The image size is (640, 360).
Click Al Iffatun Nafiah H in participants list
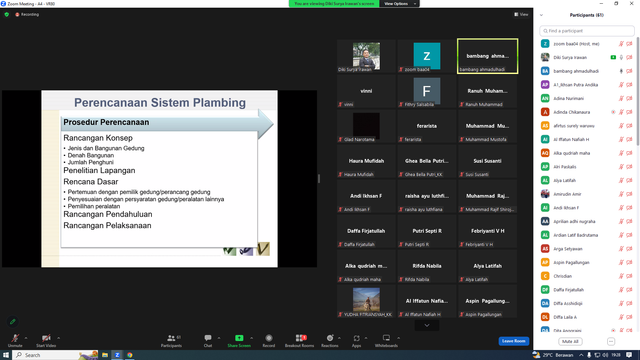coord(571,139)
